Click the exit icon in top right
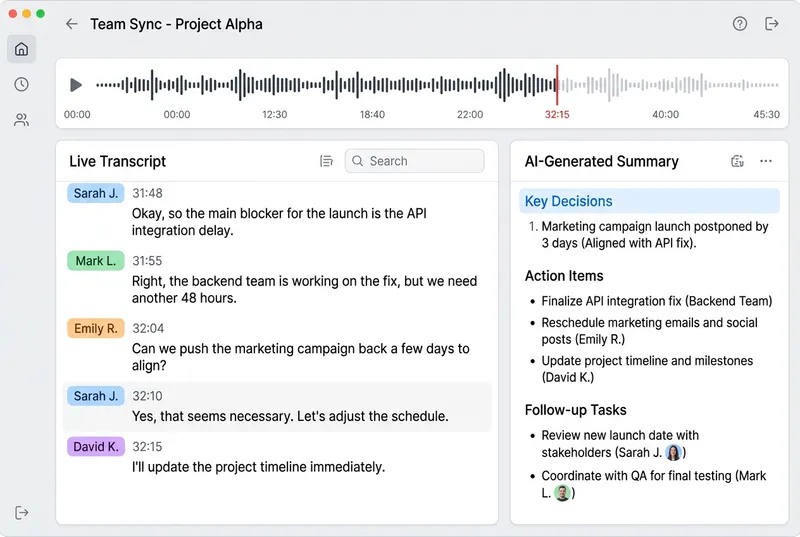The width and height of the screenshot is (800, 537). point(771,24)
